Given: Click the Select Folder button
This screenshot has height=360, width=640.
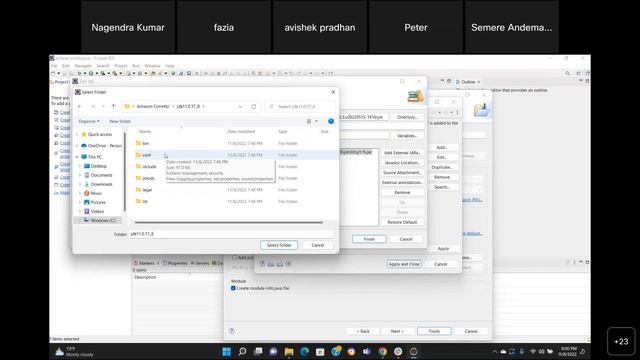Looking at the screenshot, I should 279,245.
